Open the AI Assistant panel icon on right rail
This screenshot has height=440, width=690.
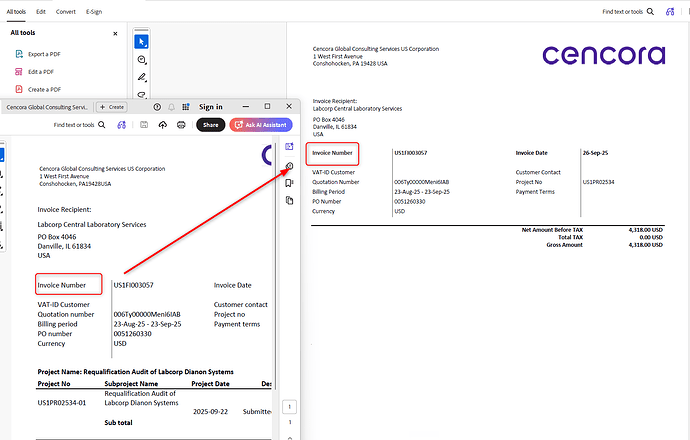(x=289, y=147)
